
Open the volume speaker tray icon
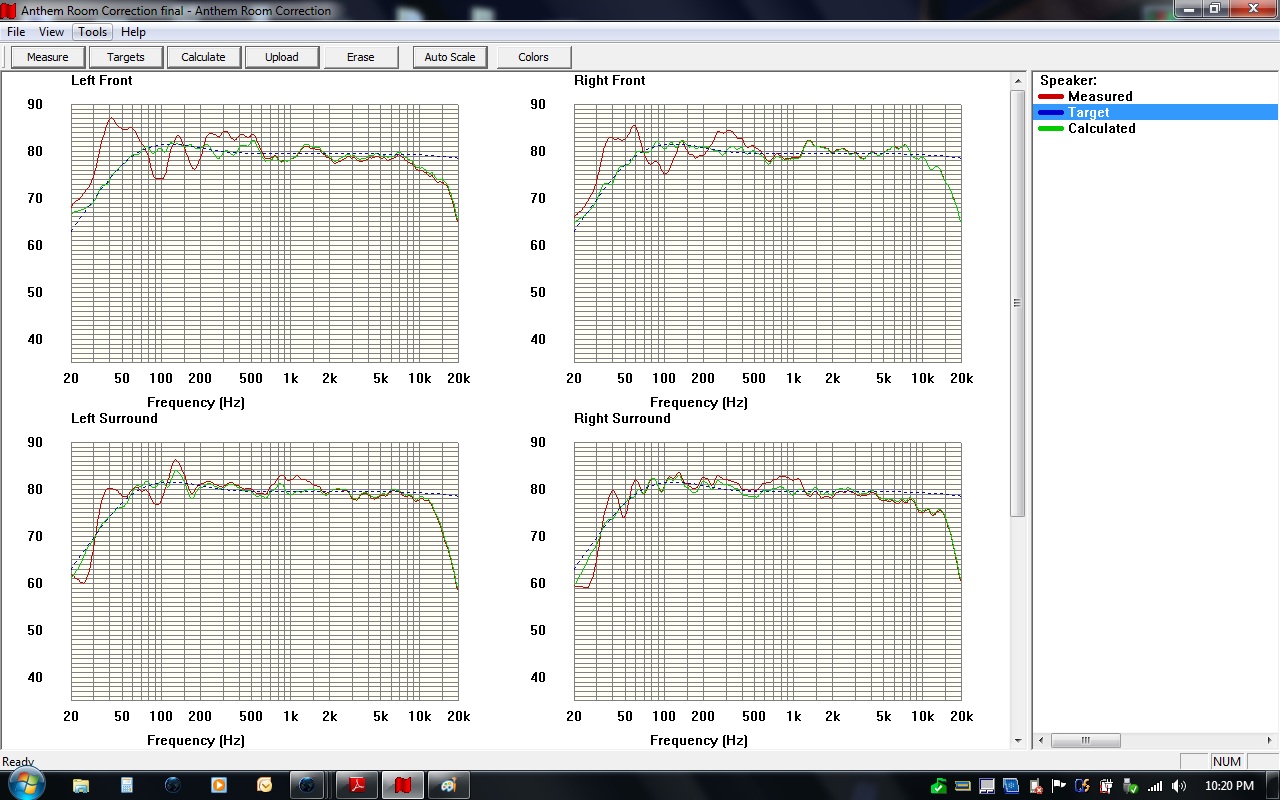pyautogui.click(x=1179, y=786)
